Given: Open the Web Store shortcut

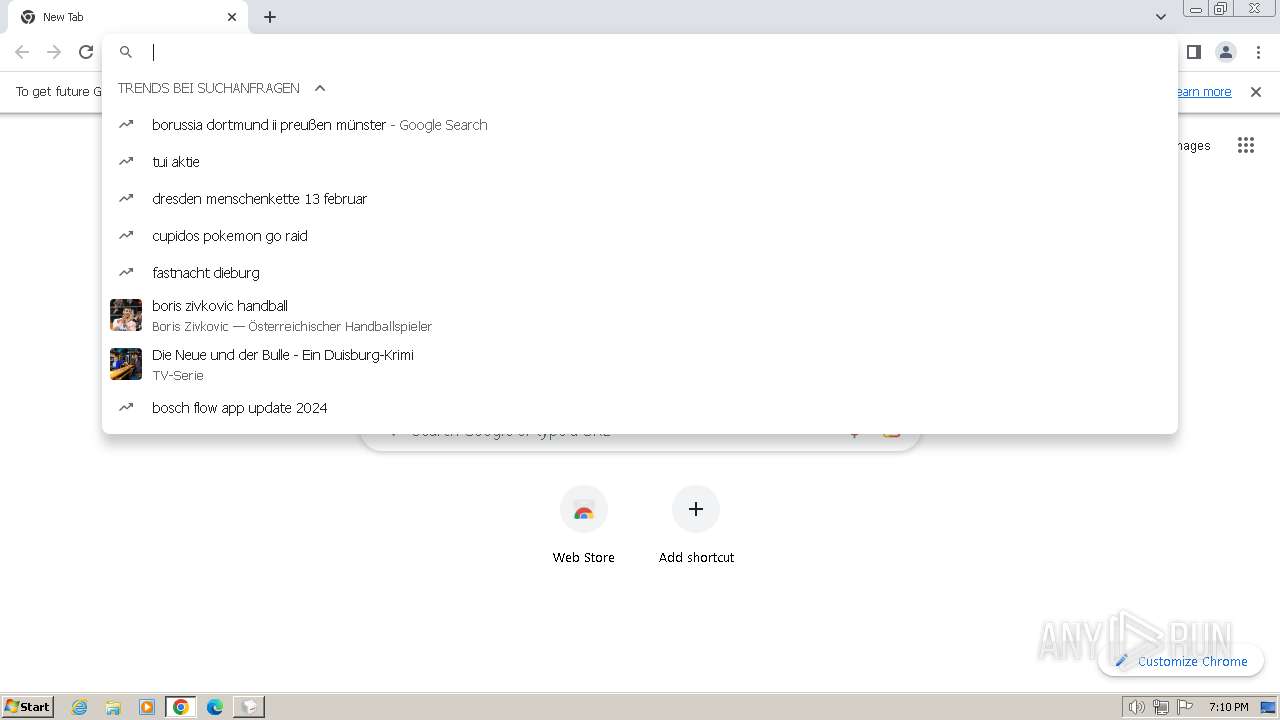Looking at the screenshot, I should tap(584, 525).
